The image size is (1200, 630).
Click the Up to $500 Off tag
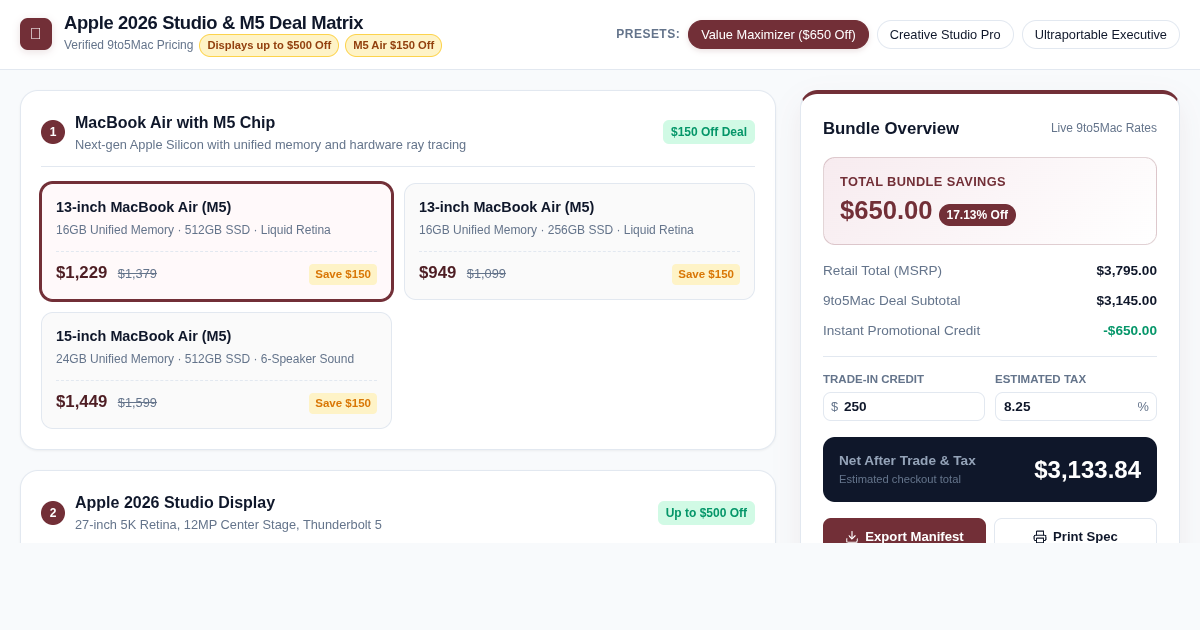pos(706,513)
